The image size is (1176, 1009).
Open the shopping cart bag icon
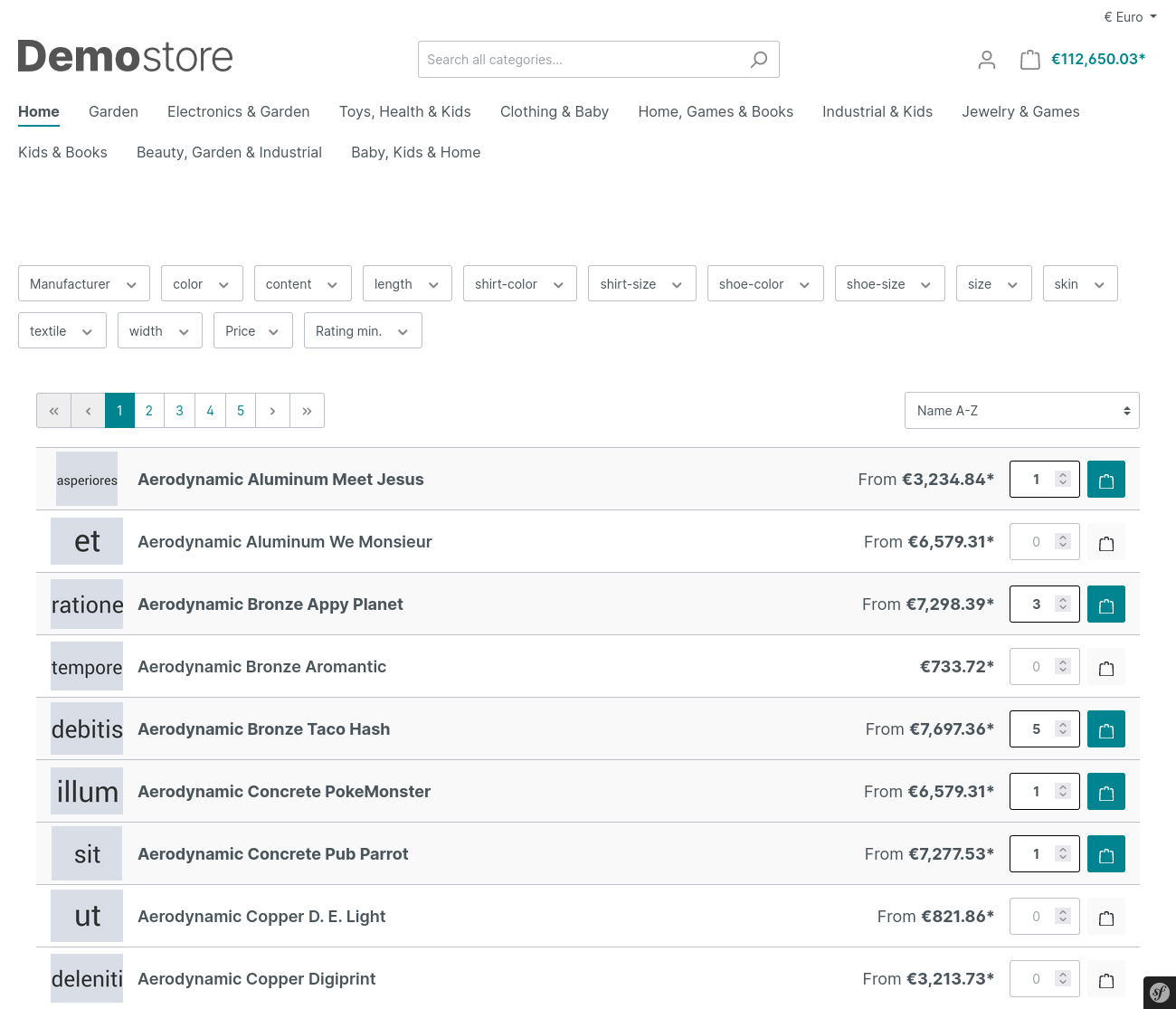pyautogui.click(x=1029, y=60)
